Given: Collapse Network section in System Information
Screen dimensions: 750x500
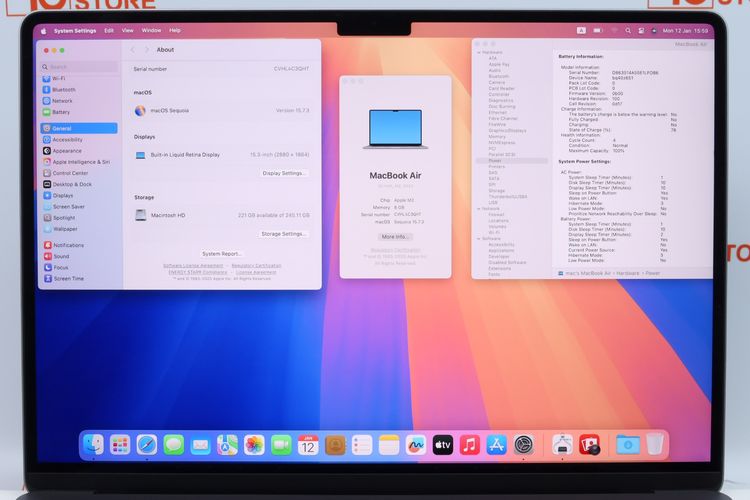Looking at the screenshot, I should pyautogui.click(x=479, y=209).
